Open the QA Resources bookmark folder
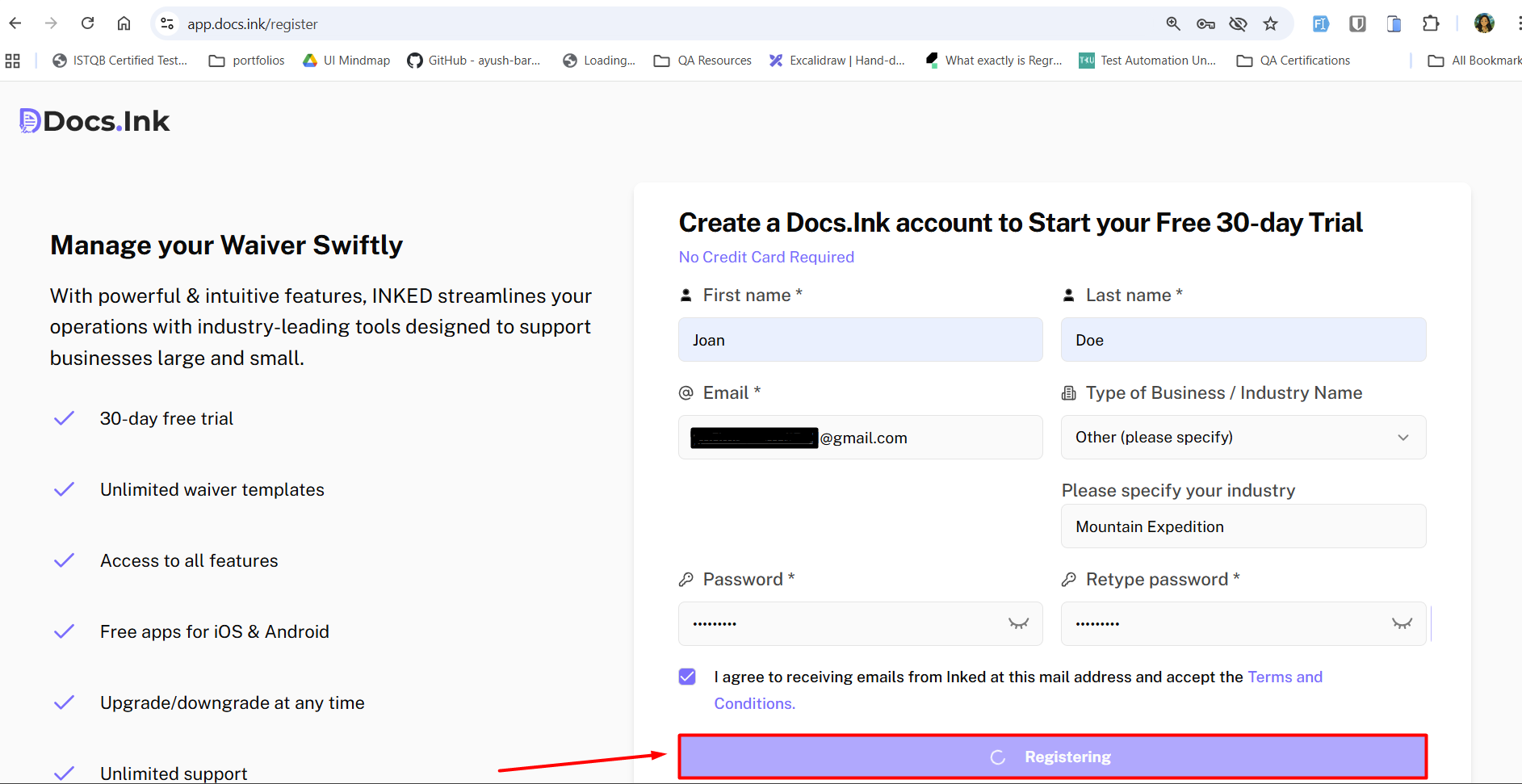This screenshot has height=784, width=1522. point(702,61)
